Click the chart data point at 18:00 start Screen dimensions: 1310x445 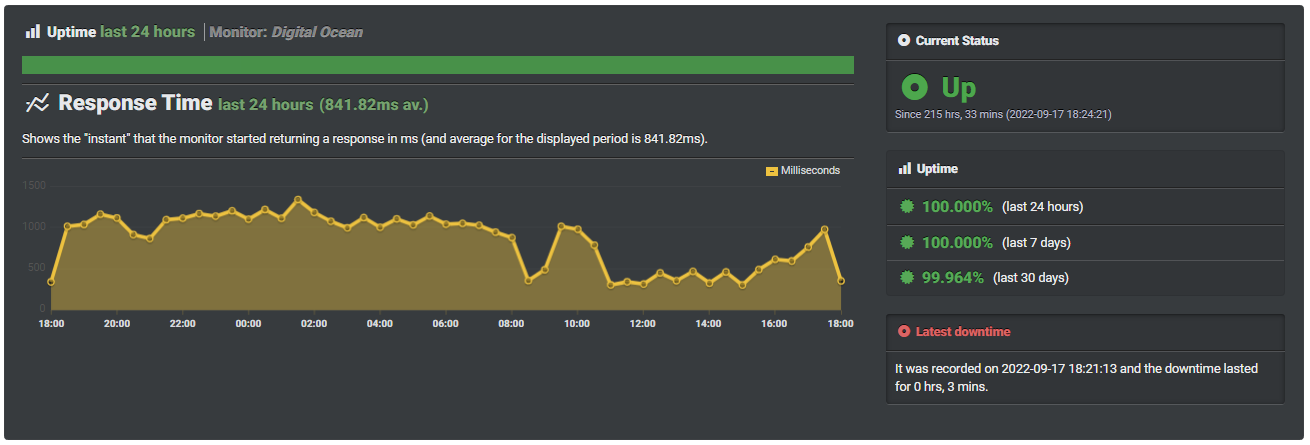tap(51, 282)
